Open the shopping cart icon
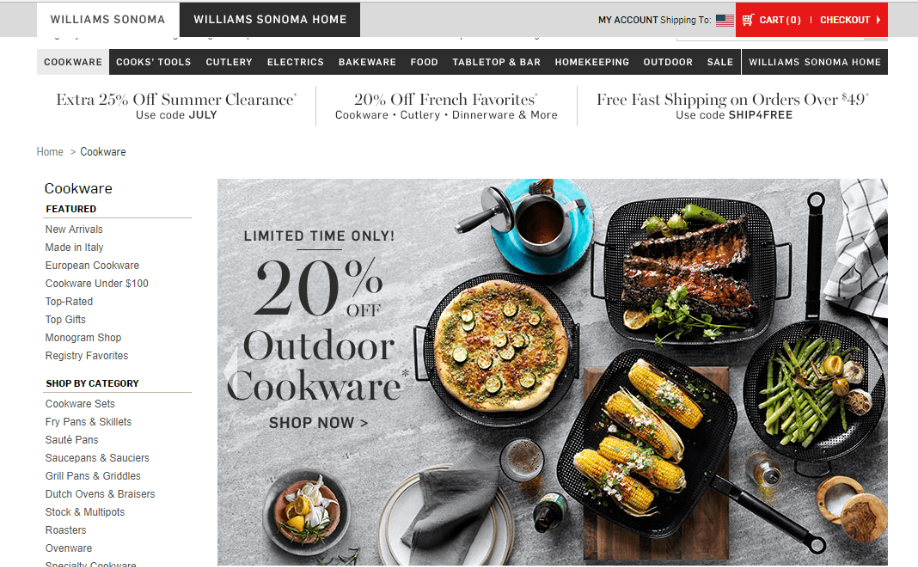 748,20
